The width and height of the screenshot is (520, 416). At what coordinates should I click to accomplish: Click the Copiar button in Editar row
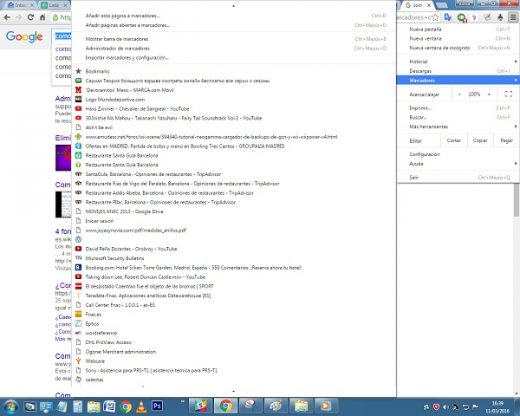480,140
